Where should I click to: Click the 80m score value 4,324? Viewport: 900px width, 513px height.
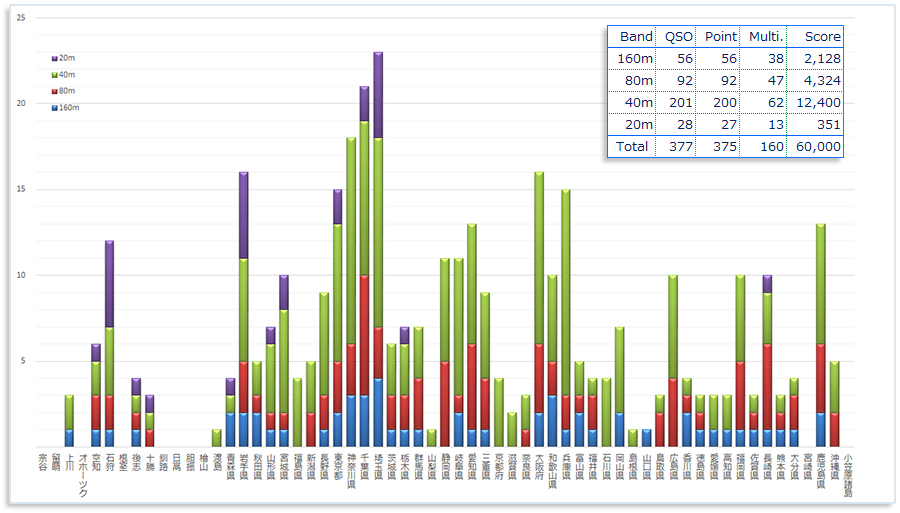click(817, 80)
